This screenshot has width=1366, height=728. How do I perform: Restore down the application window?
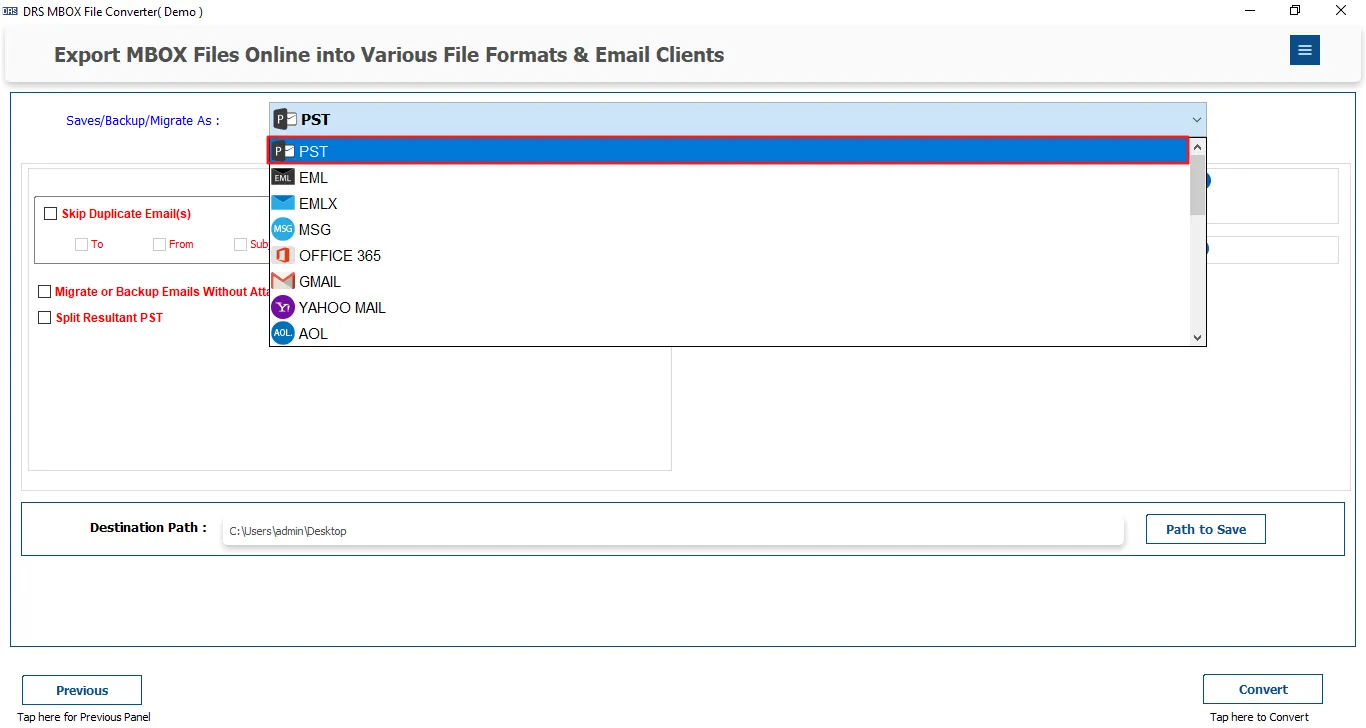(x=1295, y=11)
